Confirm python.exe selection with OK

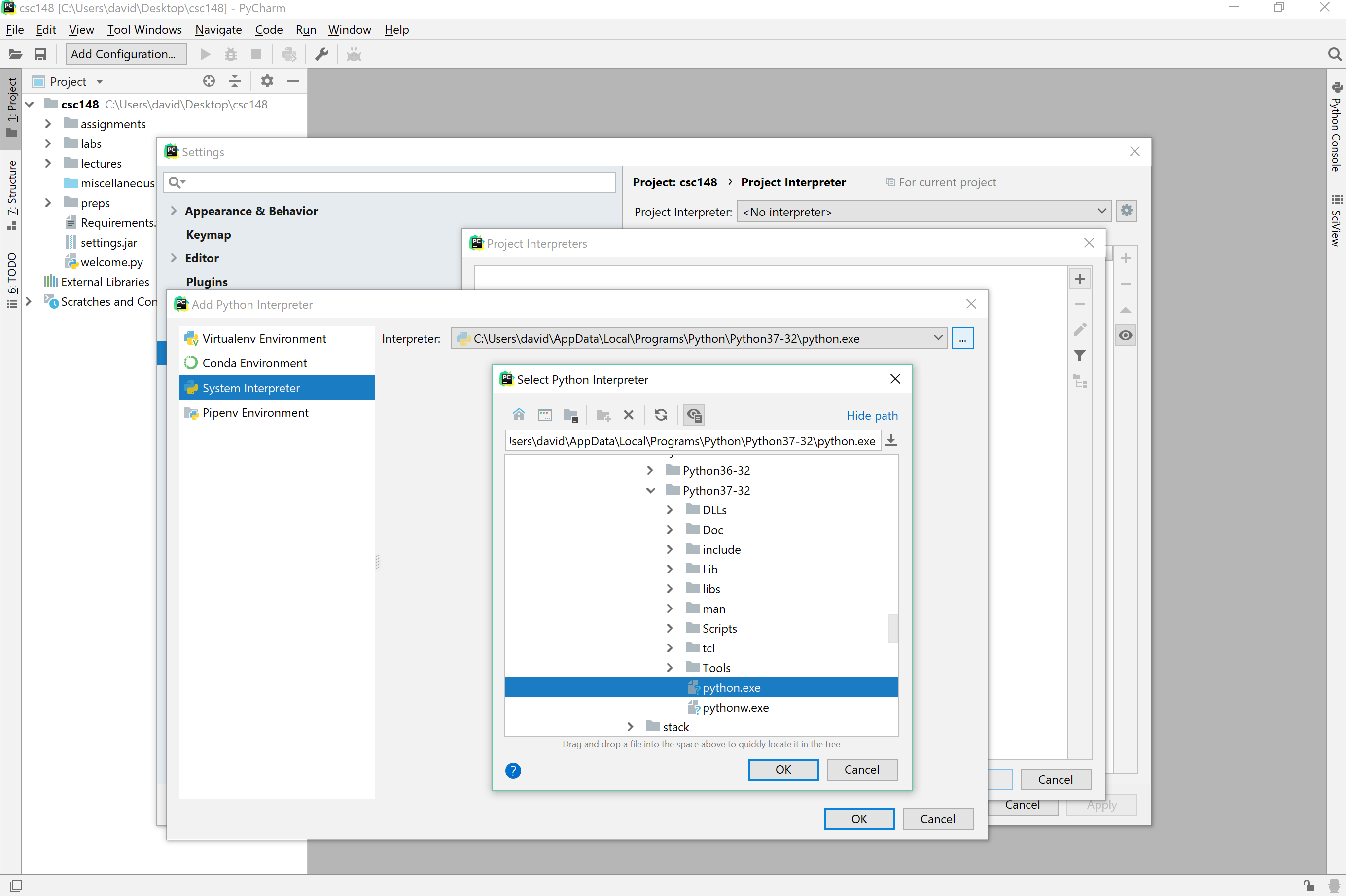click(x=782, y=770)
